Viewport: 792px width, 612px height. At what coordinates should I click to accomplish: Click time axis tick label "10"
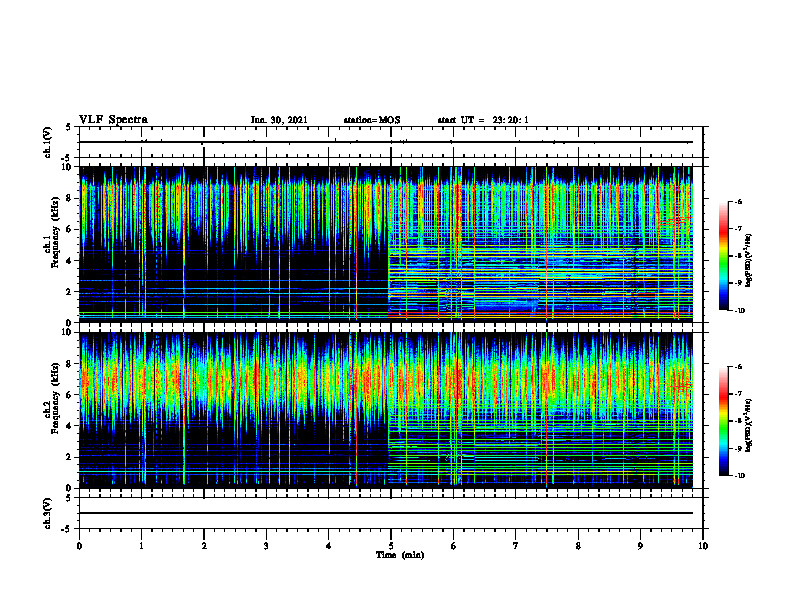pos(703,546)
